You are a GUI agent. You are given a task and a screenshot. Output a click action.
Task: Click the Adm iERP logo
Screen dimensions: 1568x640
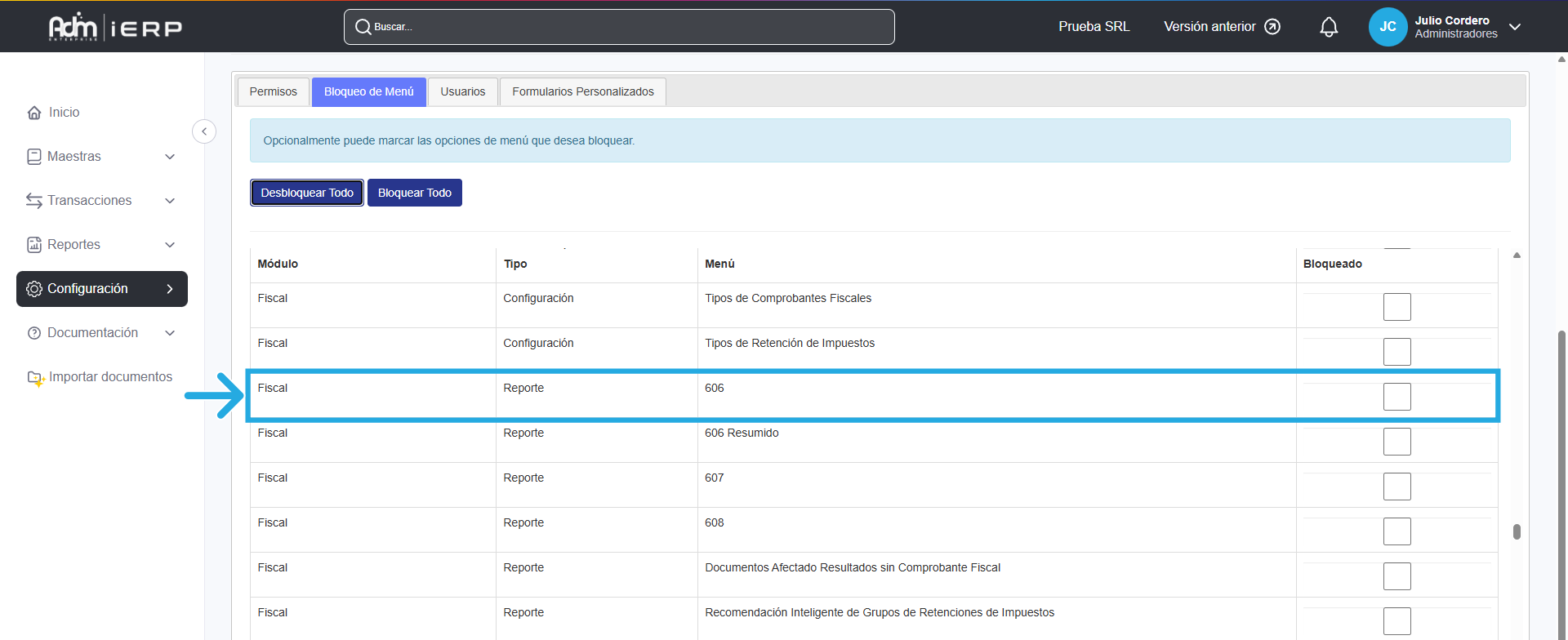coord(115,27)
